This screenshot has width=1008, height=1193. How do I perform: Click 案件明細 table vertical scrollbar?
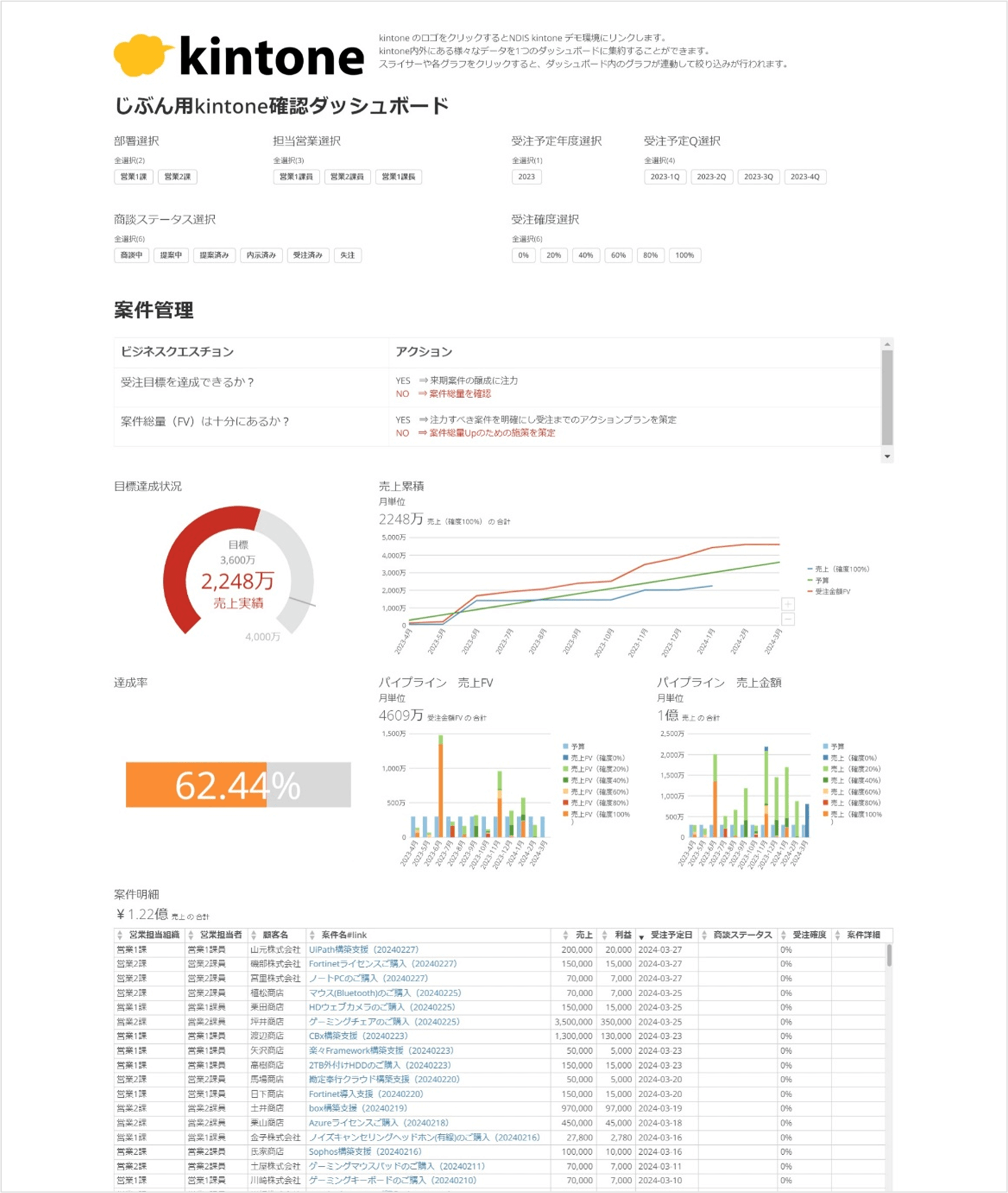(889, 956)
